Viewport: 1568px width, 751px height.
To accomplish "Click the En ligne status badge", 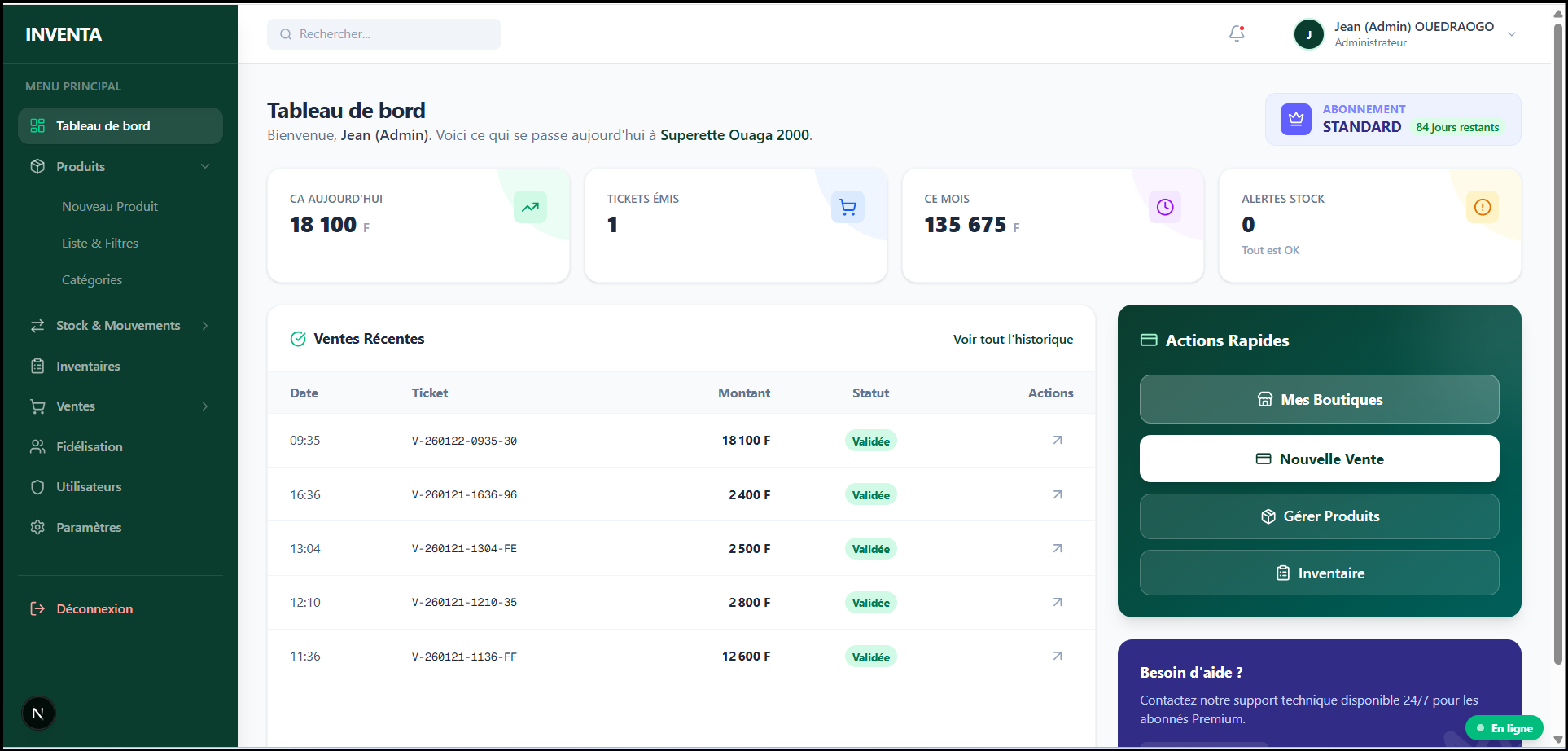I will (x=1504, y=728).
